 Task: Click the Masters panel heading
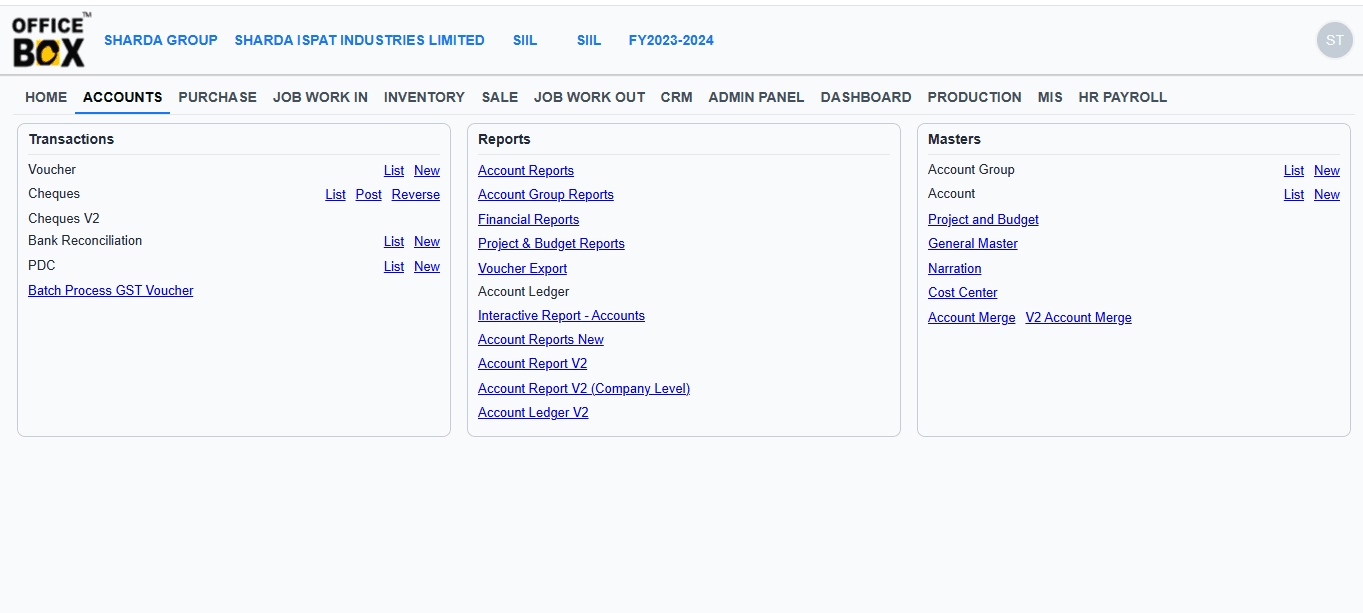pyautogui.click(x=954, y=139)
